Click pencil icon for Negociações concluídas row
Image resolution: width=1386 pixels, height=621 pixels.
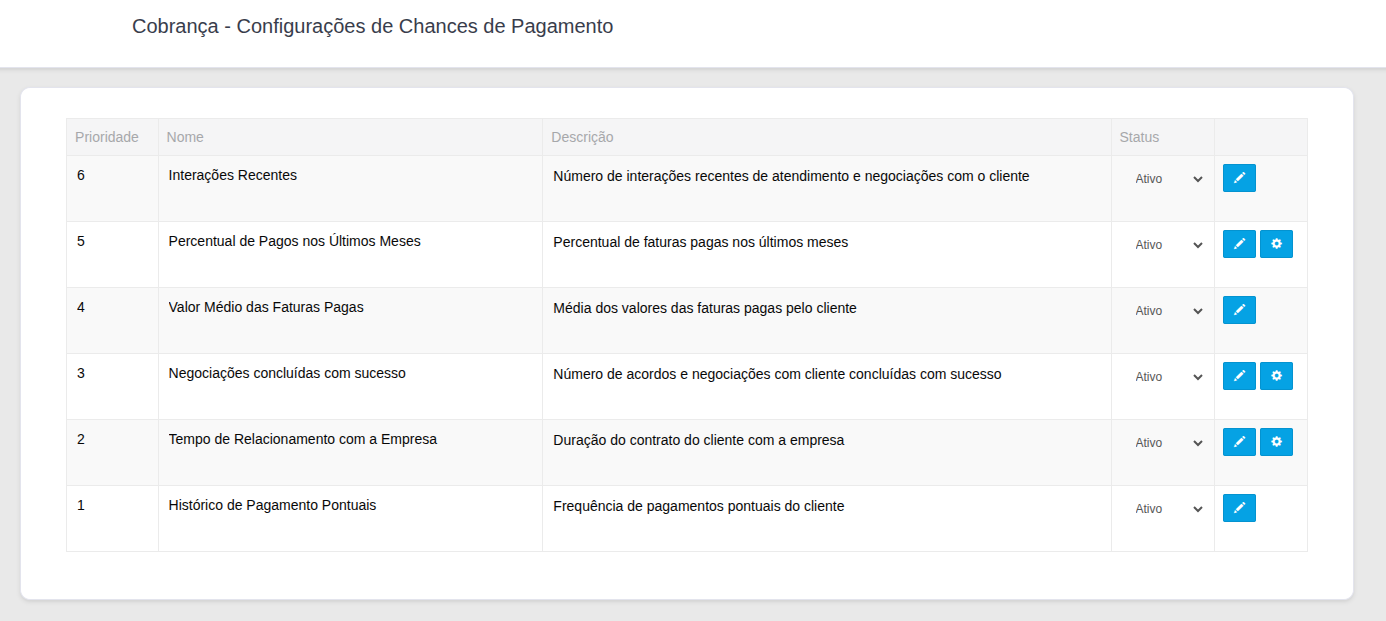click(1239, 376)
